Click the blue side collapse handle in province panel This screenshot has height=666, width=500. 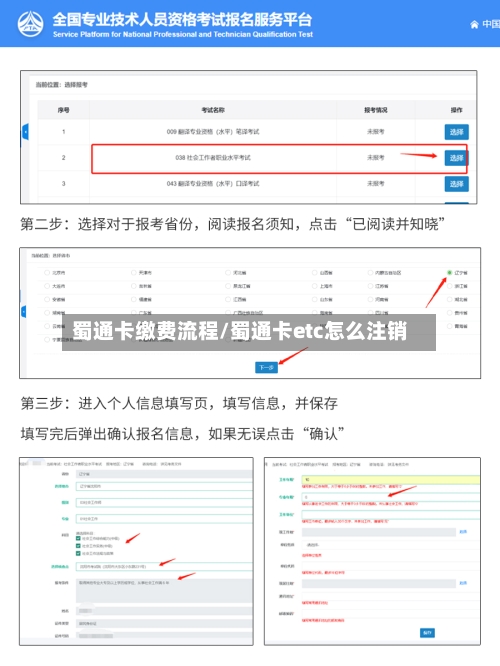(x=24, y=312)
